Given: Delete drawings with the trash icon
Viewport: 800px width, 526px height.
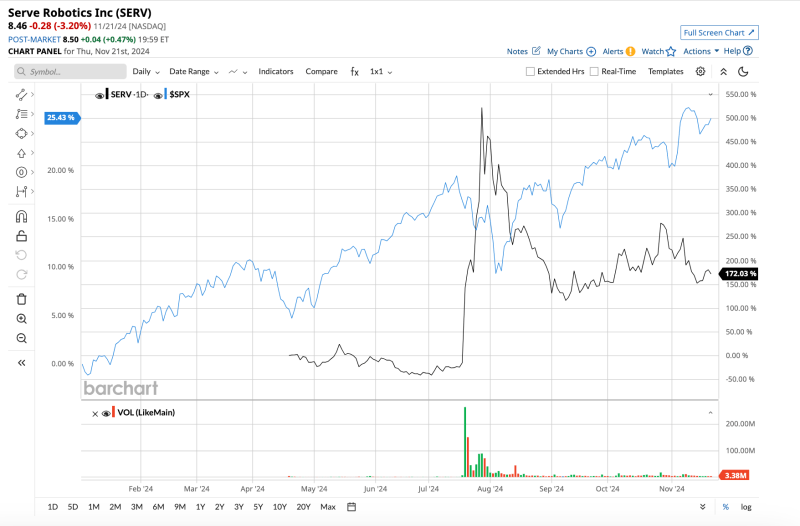Looking at the screenshot, I should click(21, 299).
